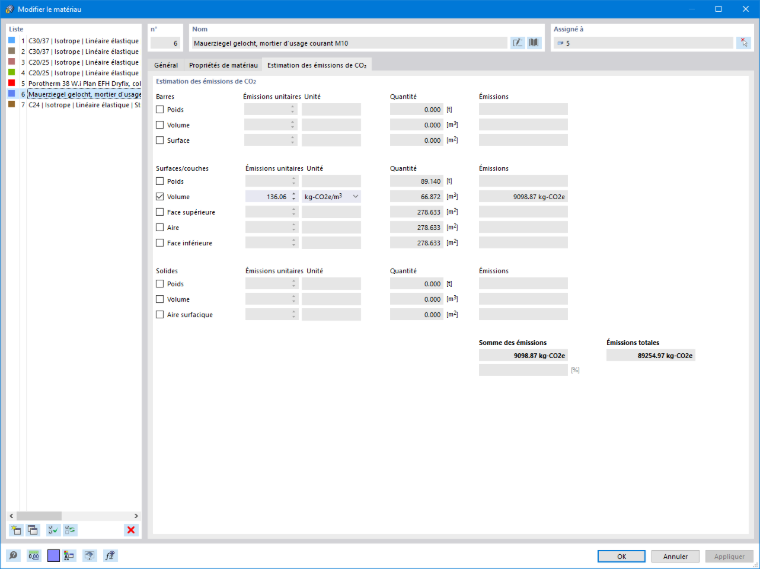This screenshot has height=569, width=760.
Task: Enable Surfaces/couches Poids checkbox
Action: pyautogui.click(x=160, y=181)
